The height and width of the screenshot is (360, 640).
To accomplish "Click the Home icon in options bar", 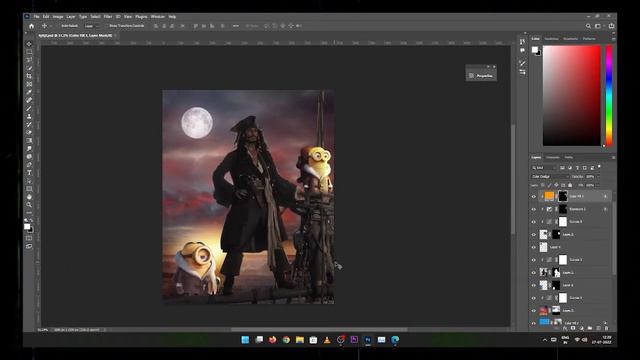I will (x=31, y=26).
